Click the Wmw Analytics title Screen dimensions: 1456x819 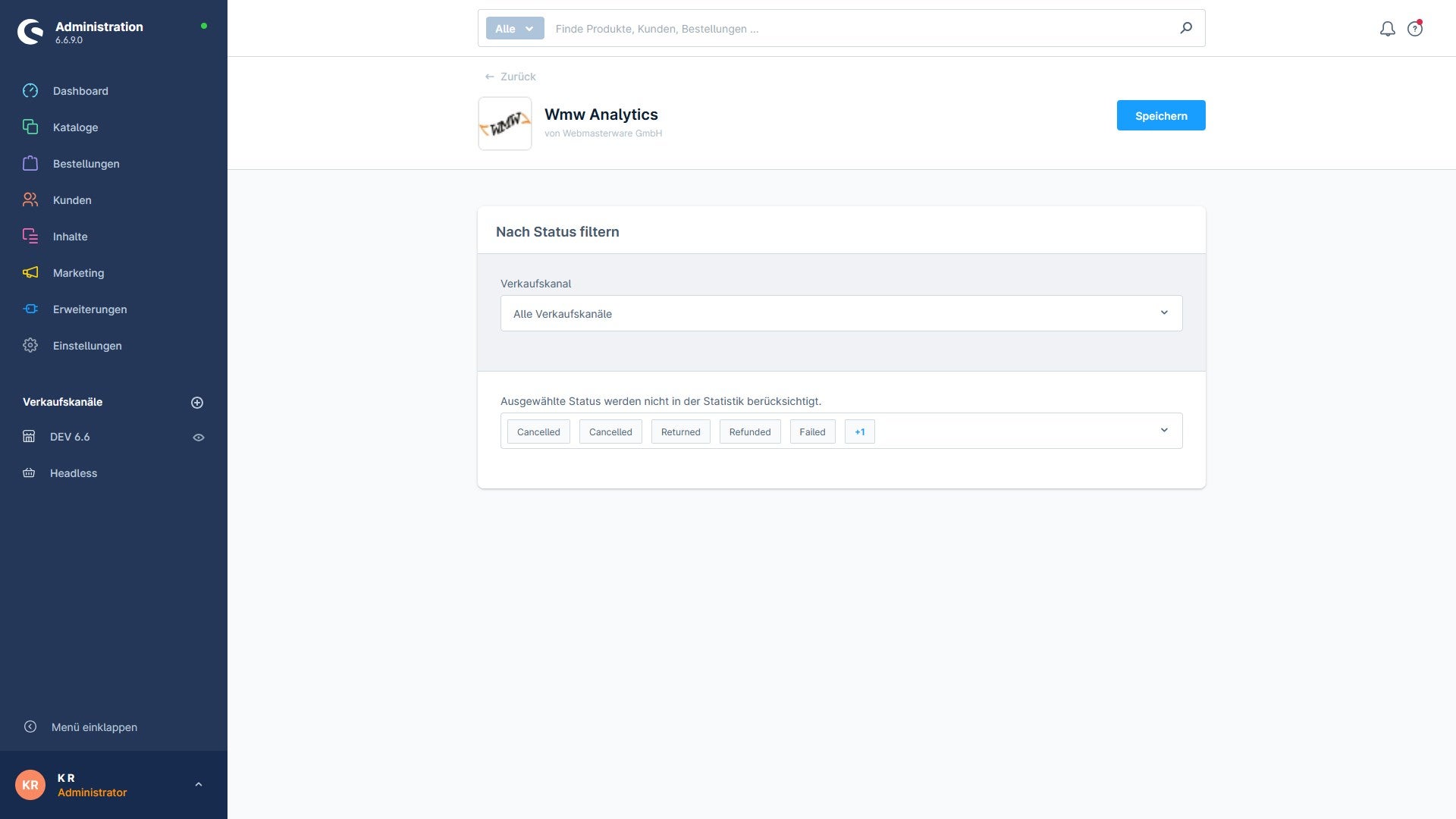point(601,115)
